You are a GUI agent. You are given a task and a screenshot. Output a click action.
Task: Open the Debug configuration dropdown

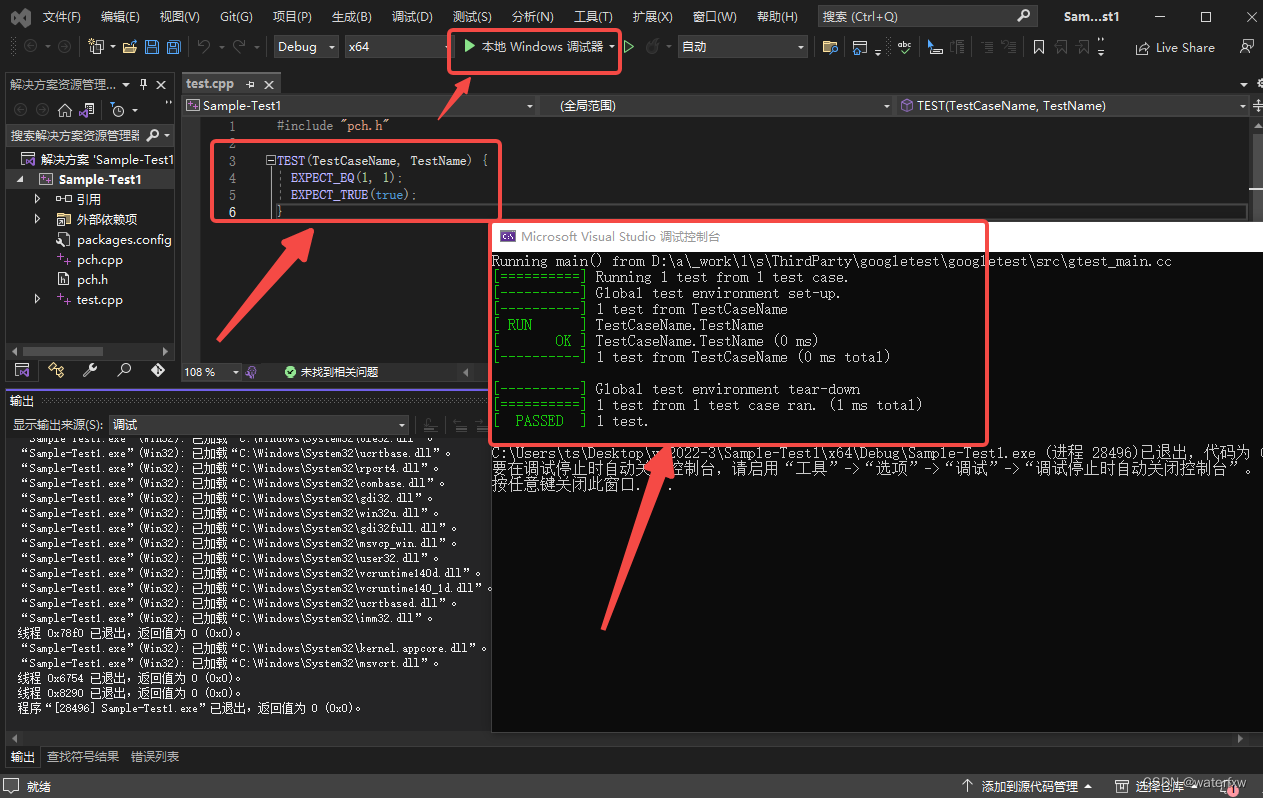click(x=306, y=47)
